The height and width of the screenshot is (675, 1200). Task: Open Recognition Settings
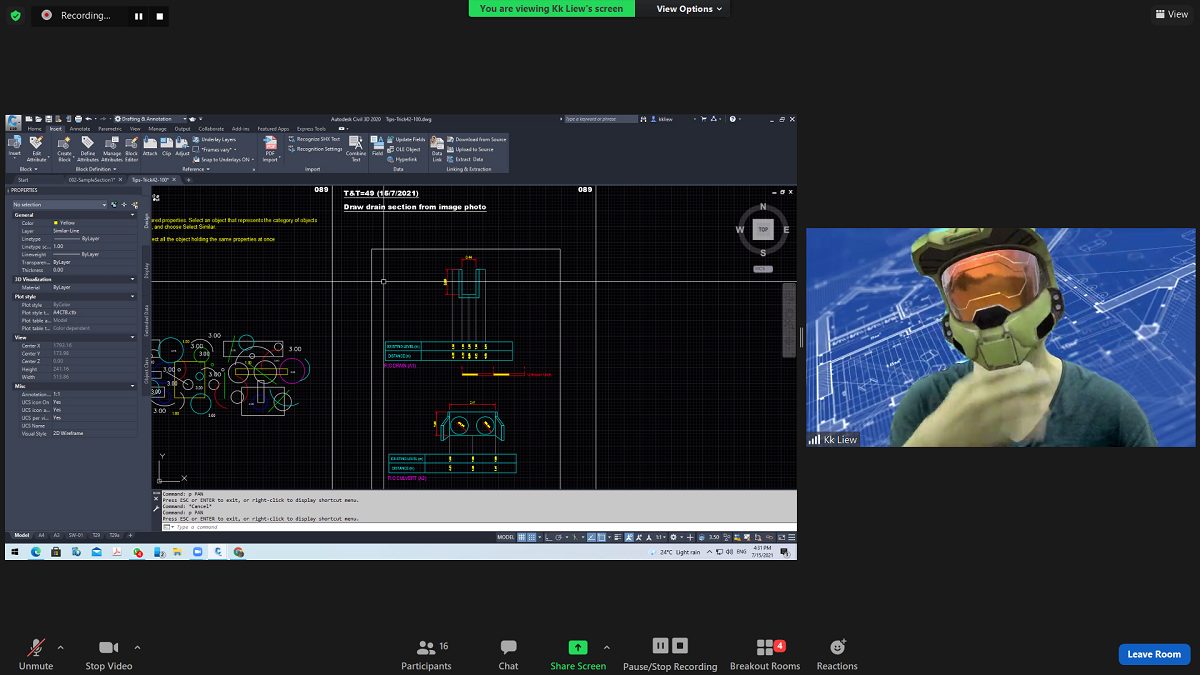pyautogui.click(x=315, y=149)
